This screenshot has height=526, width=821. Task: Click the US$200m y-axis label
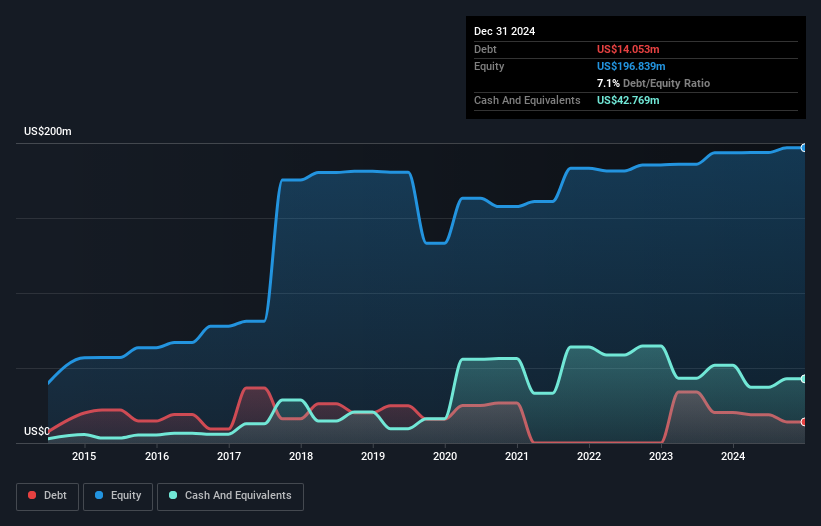(x=48, y=131)
